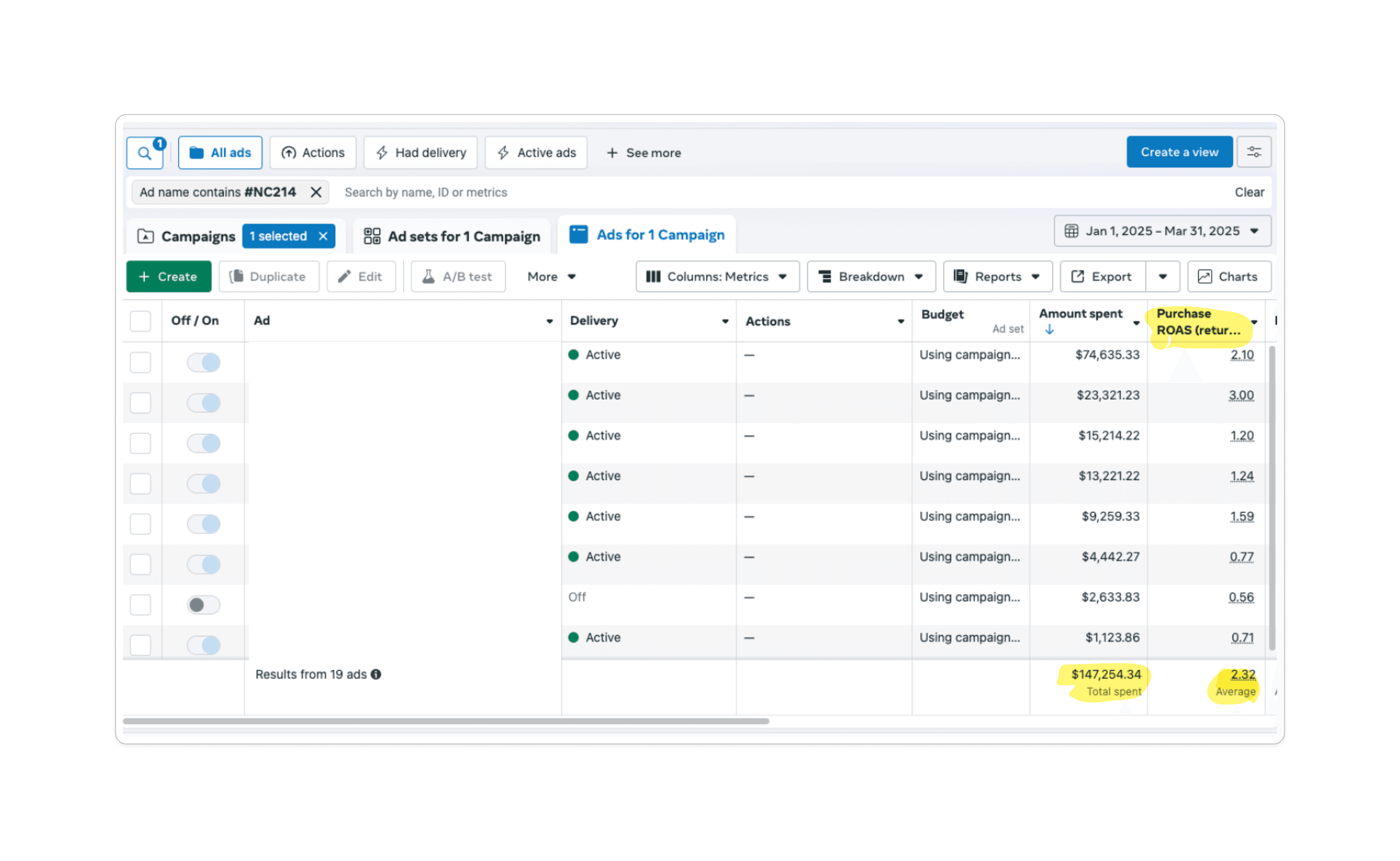The image size is (1400, 861).
Task: Click the Duplicate button
Action: pyautogui.click(x=269, y=276)
